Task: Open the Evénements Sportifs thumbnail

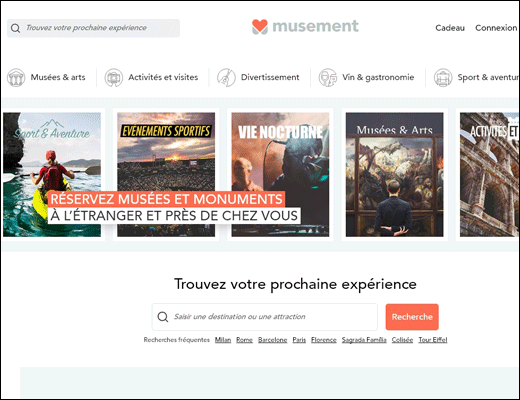Action: click(166, 175)
